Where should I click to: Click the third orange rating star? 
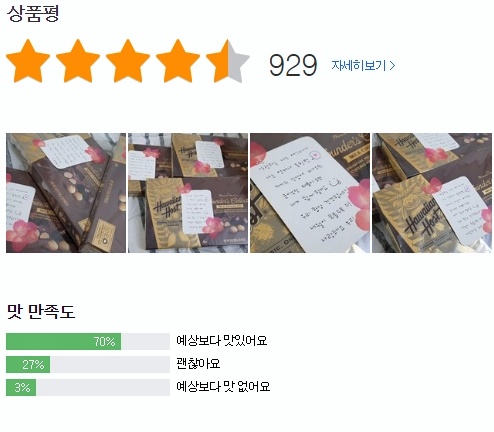[x=128, y=61]
